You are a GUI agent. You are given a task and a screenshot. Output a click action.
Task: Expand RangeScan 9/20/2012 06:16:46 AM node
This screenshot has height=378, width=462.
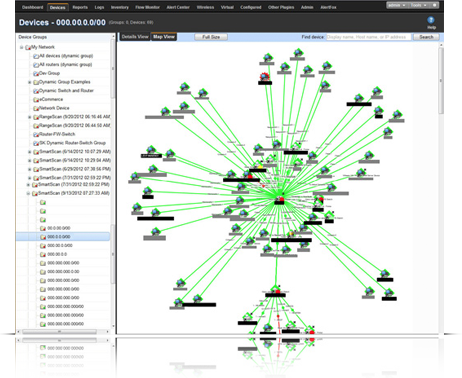pos(29,117)
